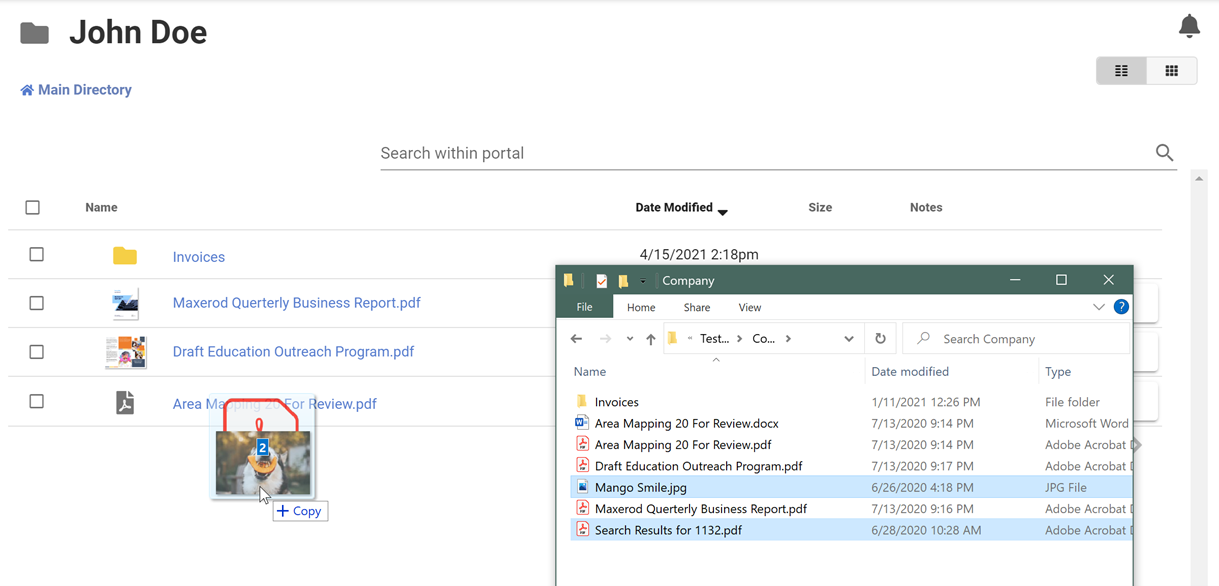Click the Draft Education Outreach thumbnail in portal

coord(126,352)
